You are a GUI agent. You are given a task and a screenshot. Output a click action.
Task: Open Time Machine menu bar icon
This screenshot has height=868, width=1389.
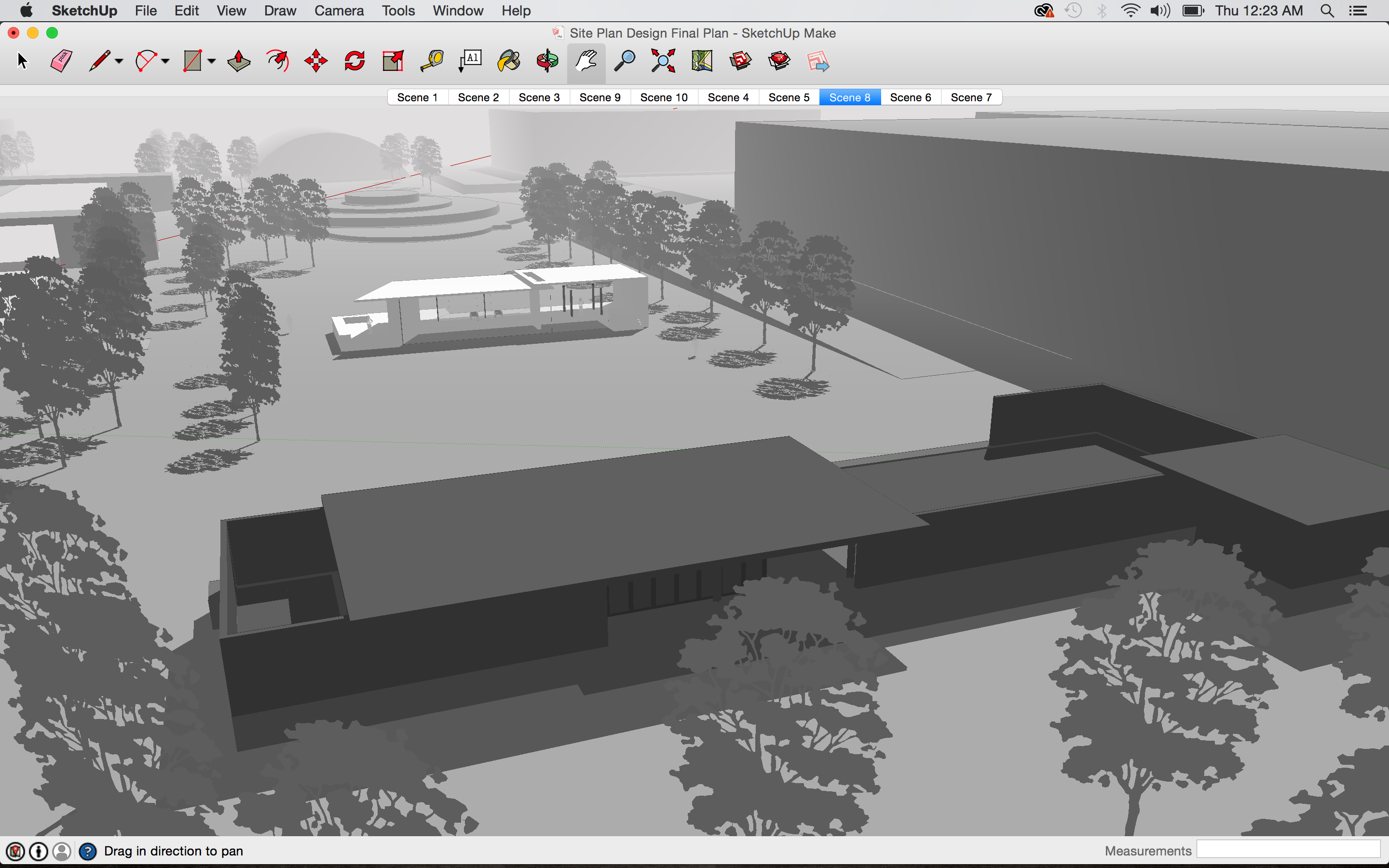pyautogui.click(x=1073, y=10)
